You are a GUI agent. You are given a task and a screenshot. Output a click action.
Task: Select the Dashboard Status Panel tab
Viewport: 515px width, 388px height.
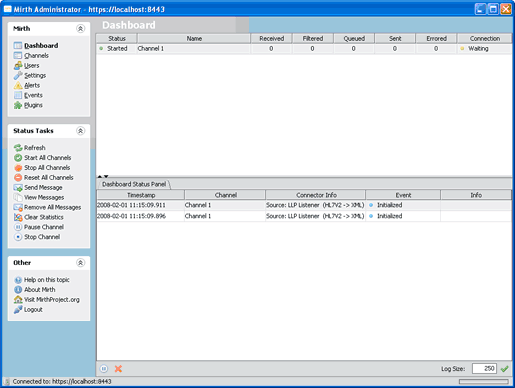[x=134, y=184]
